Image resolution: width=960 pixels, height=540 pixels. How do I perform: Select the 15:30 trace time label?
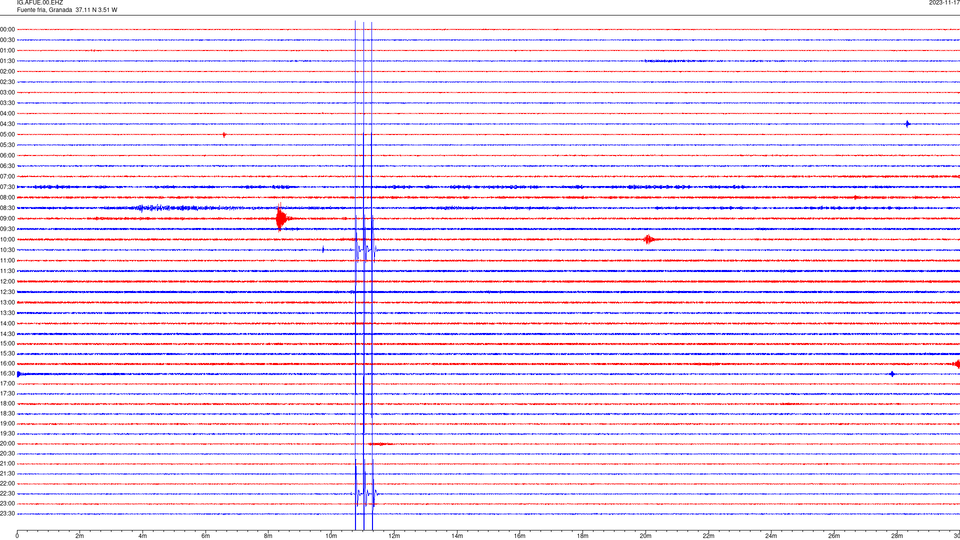[7, 354]
